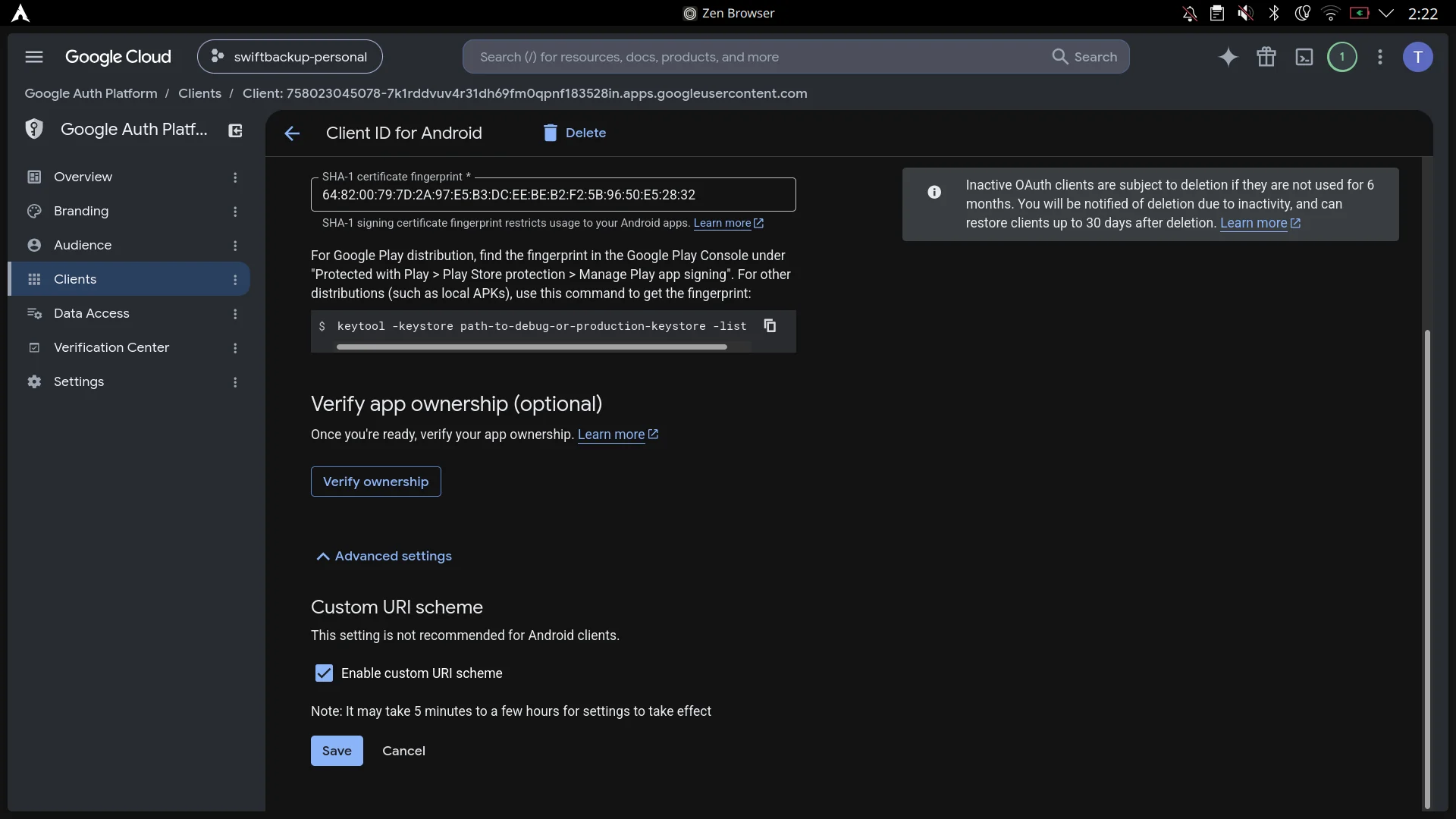
Task: Open Learn more about inactive OAuth clients
Action: tap(1260, 223)
